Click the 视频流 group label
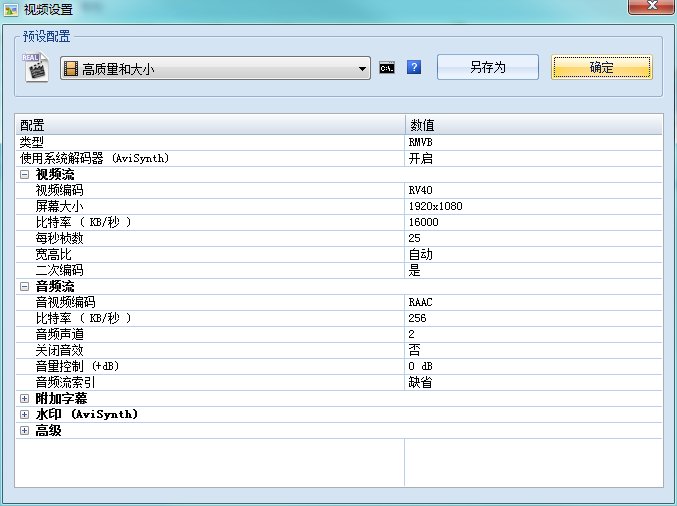This screenshot has height=506, width=677. click(55, 174)
